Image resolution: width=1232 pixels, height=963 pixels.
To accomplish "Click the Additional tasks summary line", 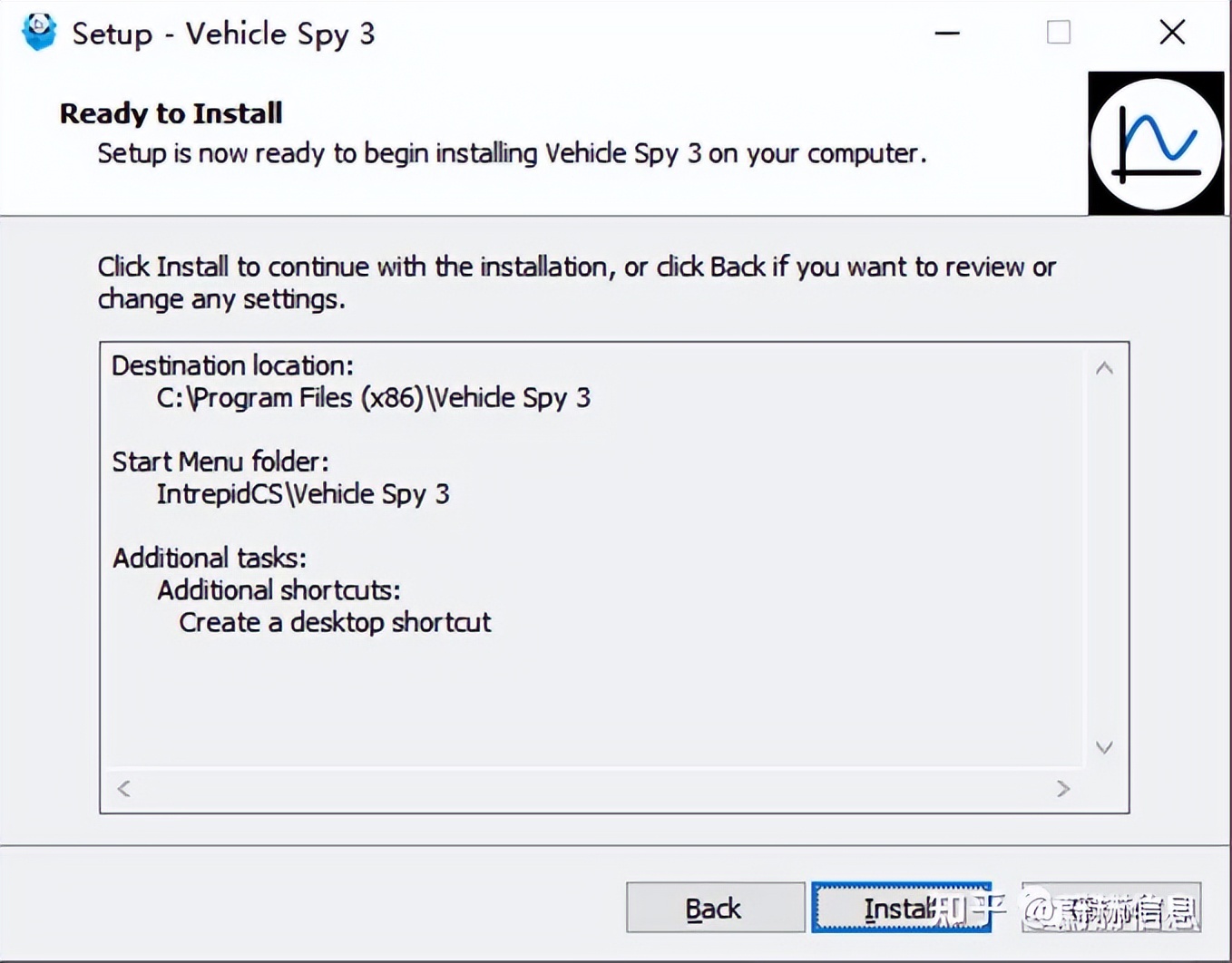I will pyautogui.click(x=209, y=557).
